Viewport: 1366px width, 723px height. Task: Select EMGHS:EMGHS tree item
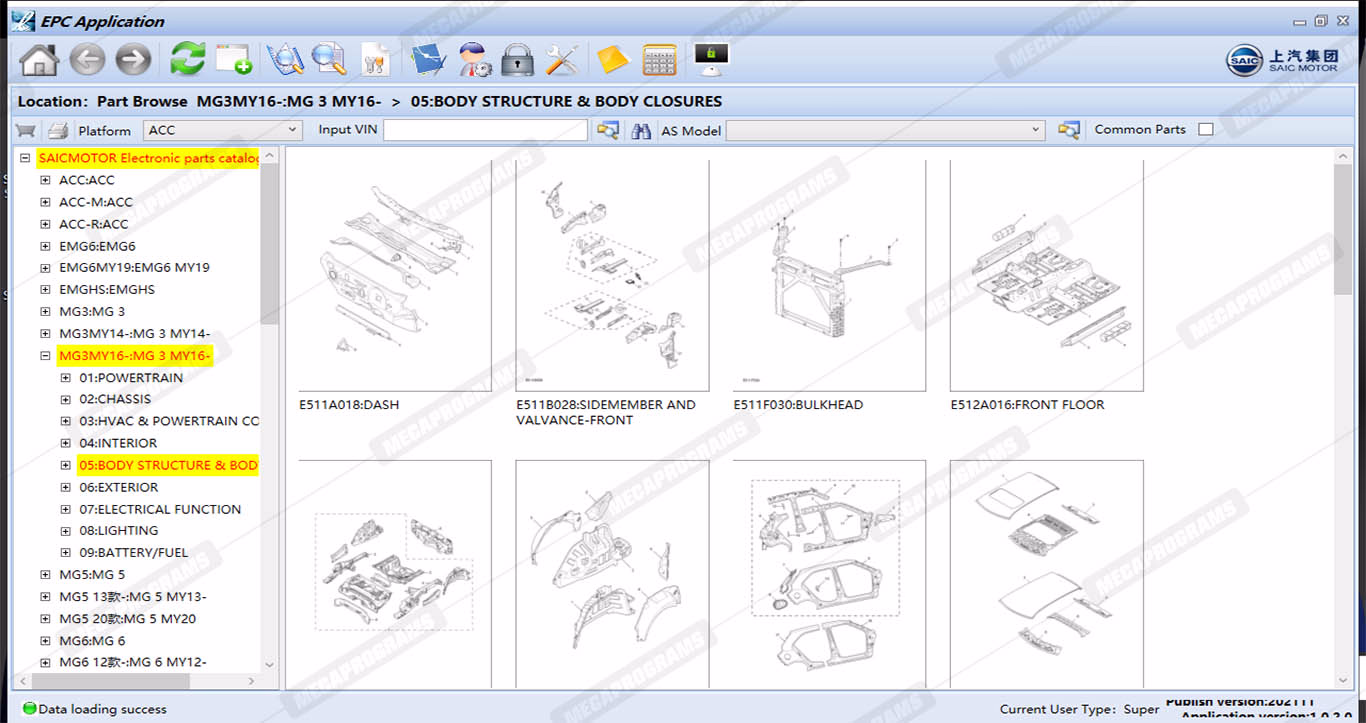107,289
